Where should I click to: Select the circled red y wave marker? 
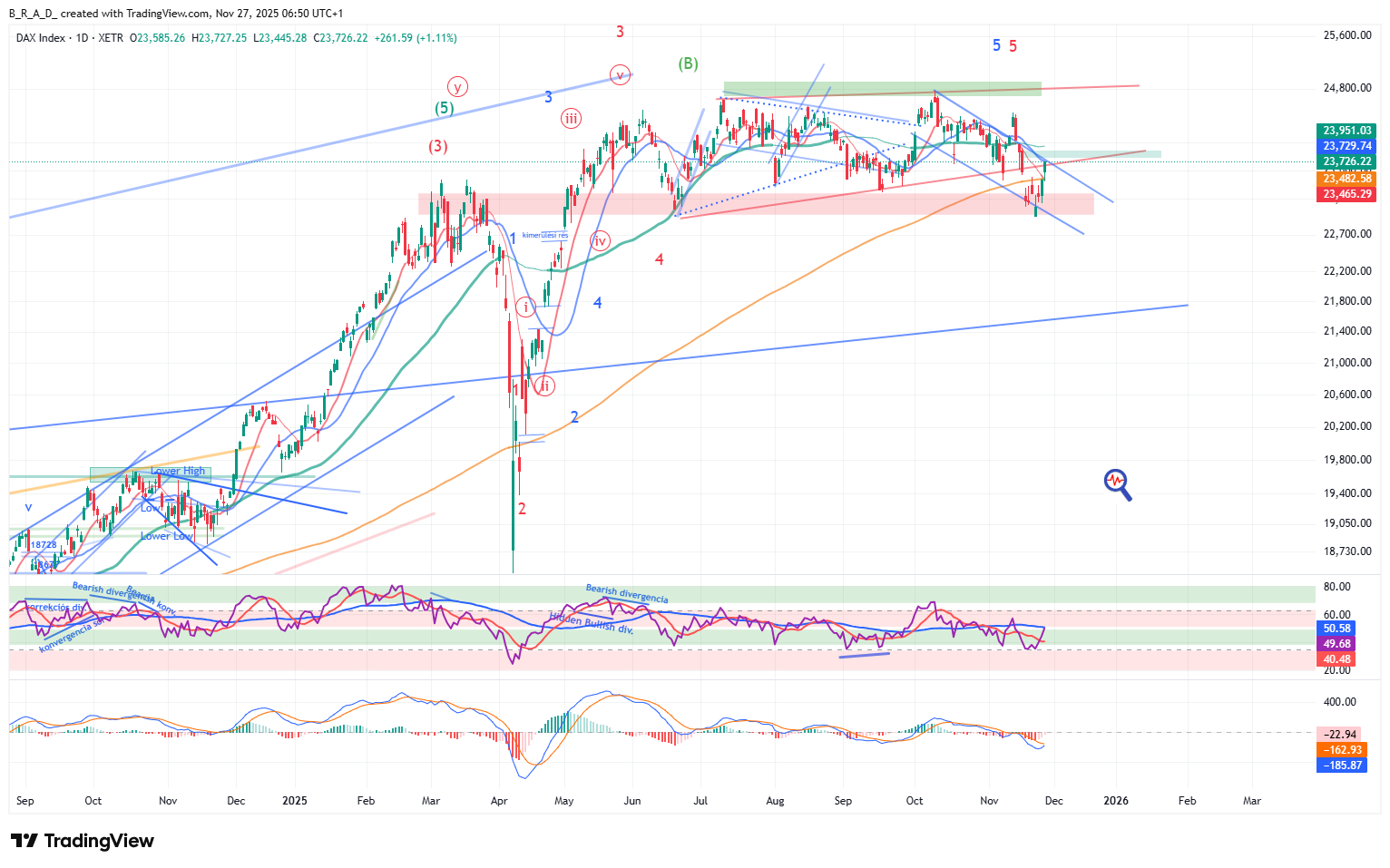457,87
